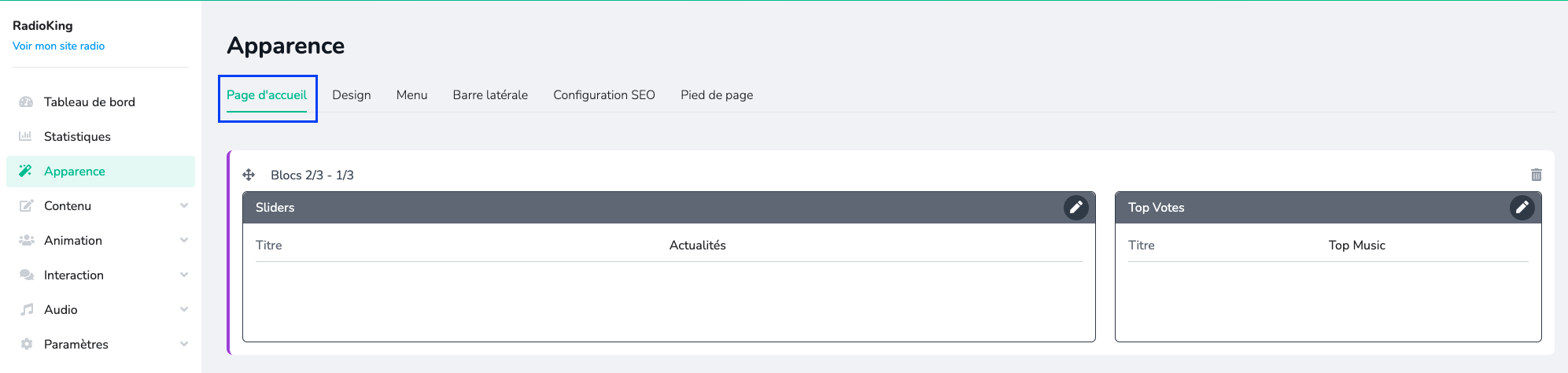
Task: Click the Tableau de bord dashboard icon
Action: pyautogui.click(x=26, y=102)
